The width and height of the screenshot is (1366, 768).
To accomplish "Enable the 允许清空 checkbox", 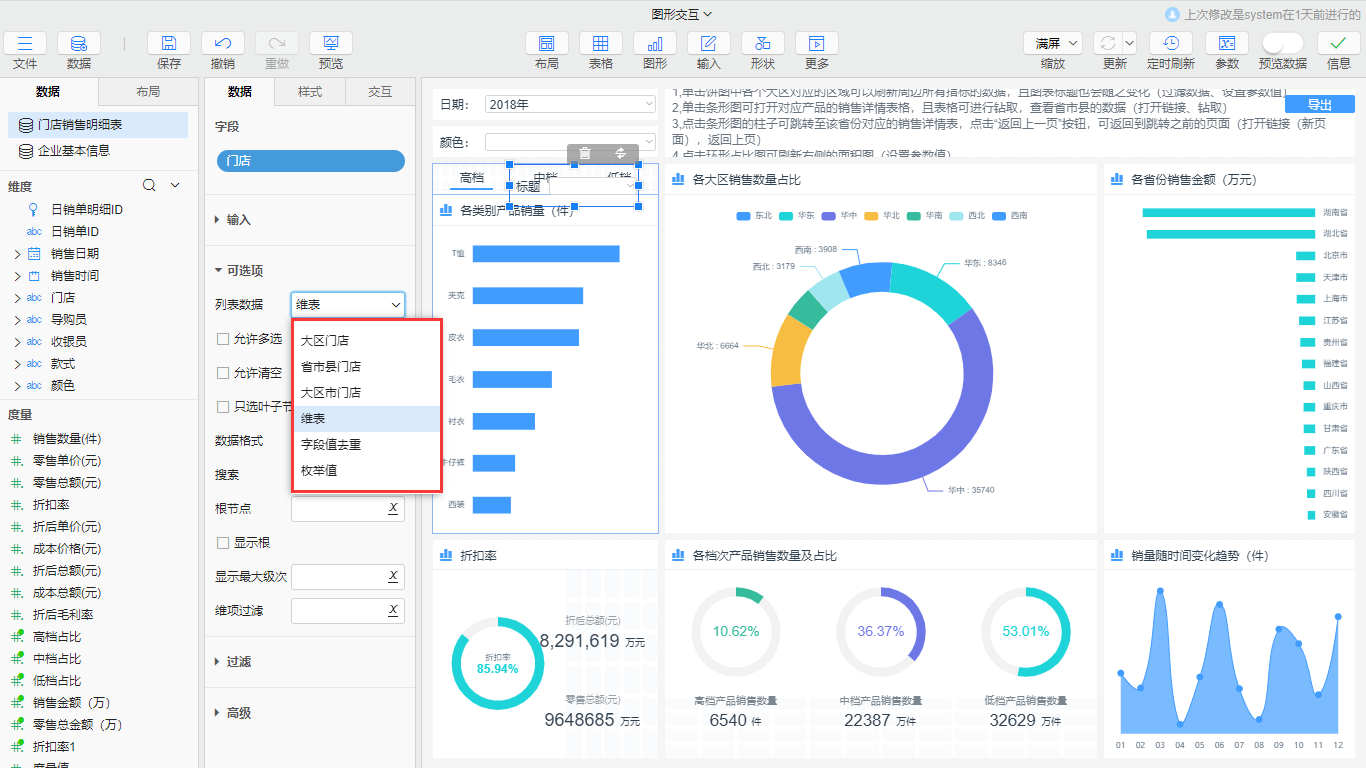I will point(223,373).
